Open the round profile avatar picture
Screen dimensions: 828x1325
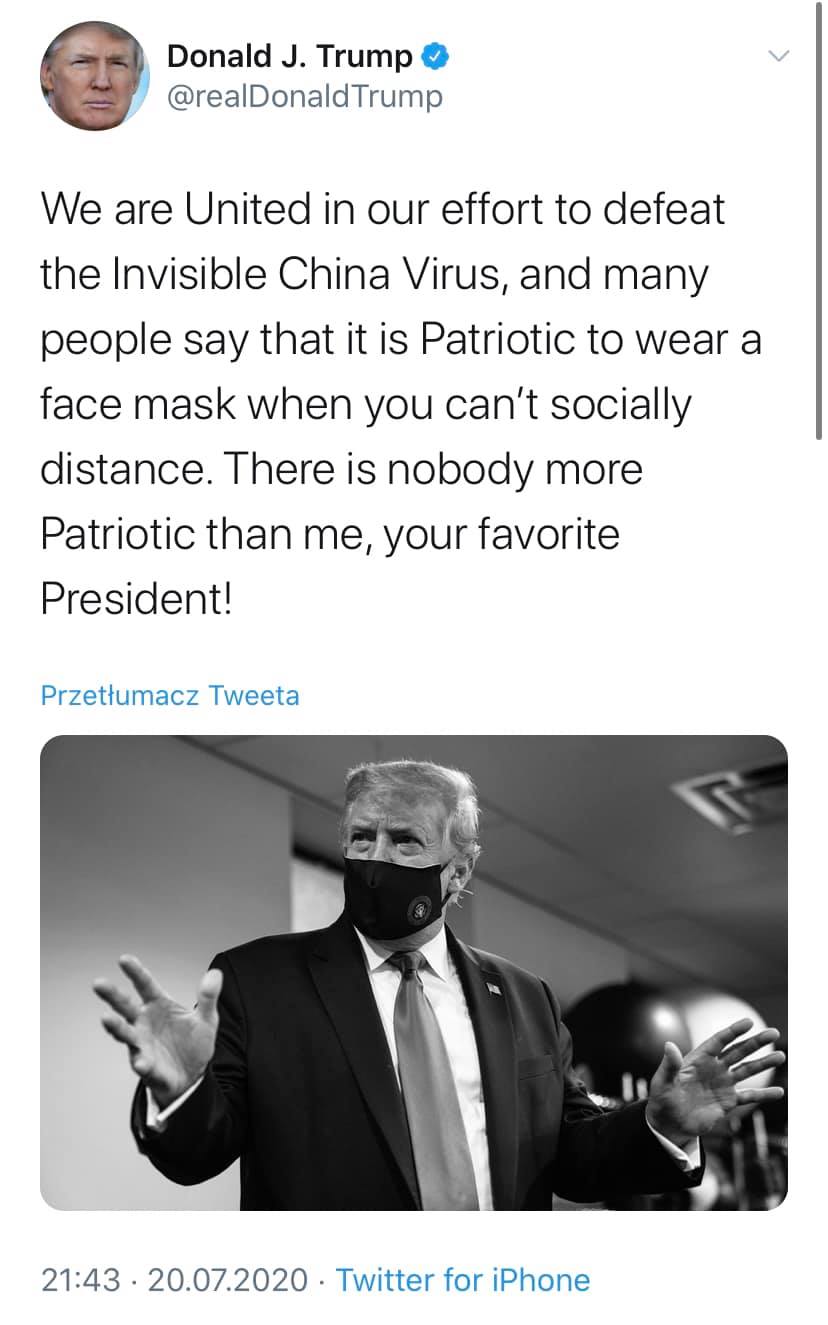(94, 76)
